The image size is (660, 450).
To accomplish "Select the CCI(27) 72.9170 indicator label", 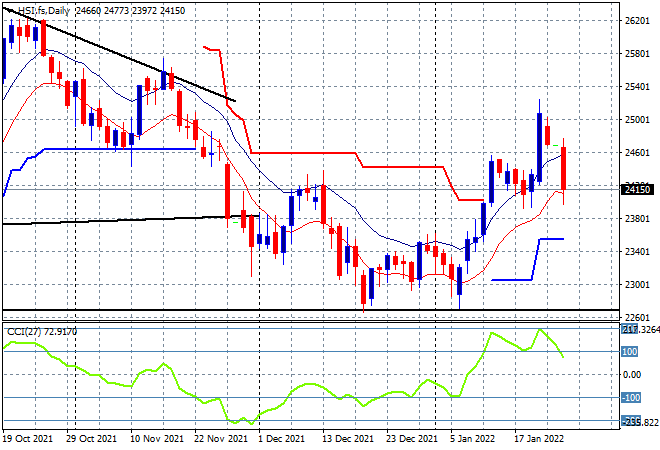I will (42, 332).
